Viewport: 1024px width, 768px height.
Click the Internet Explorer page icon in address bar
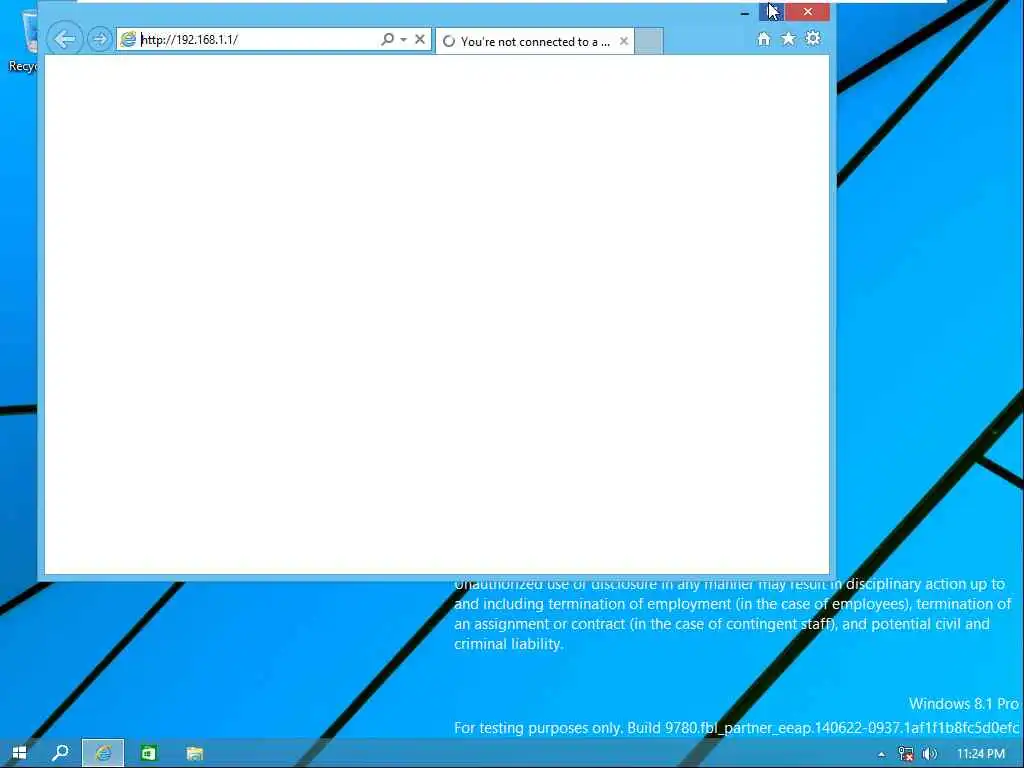129,39
